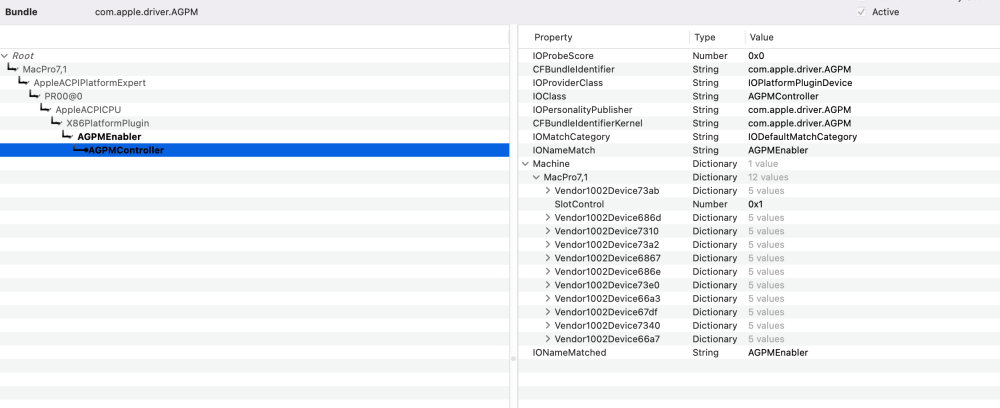Collapse the MacPro7,1 dictionary property

click(x=536, y=177)
